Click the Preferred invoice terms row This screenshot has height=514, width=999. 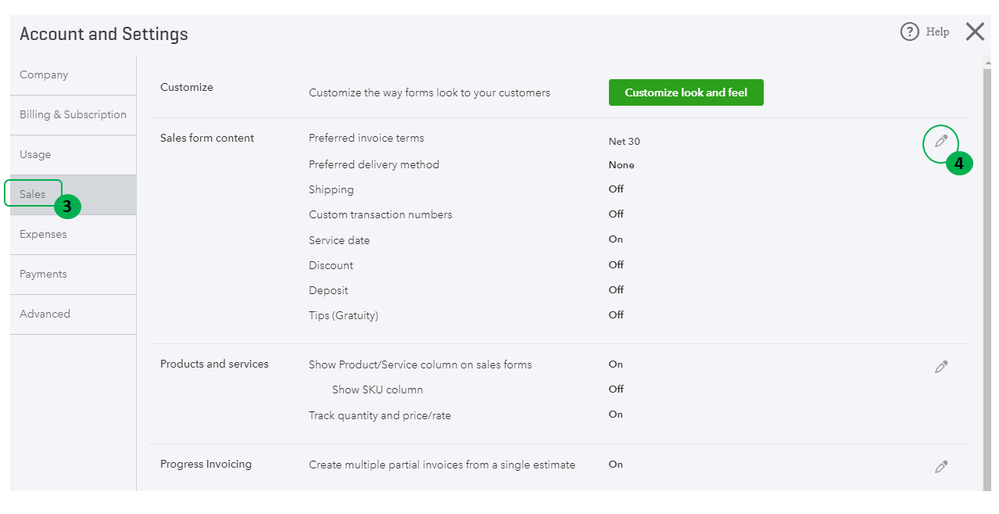[x=366, y=138]
